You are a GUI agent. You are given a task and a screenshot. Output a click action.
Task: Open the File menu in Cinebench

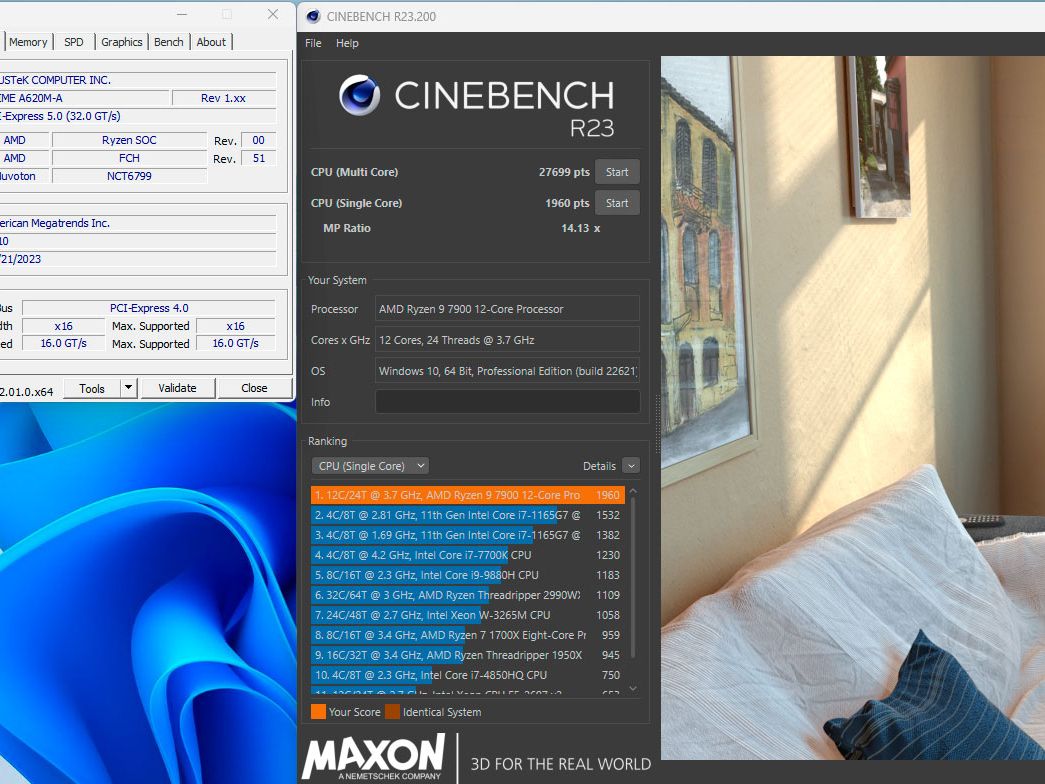[313, 43]
